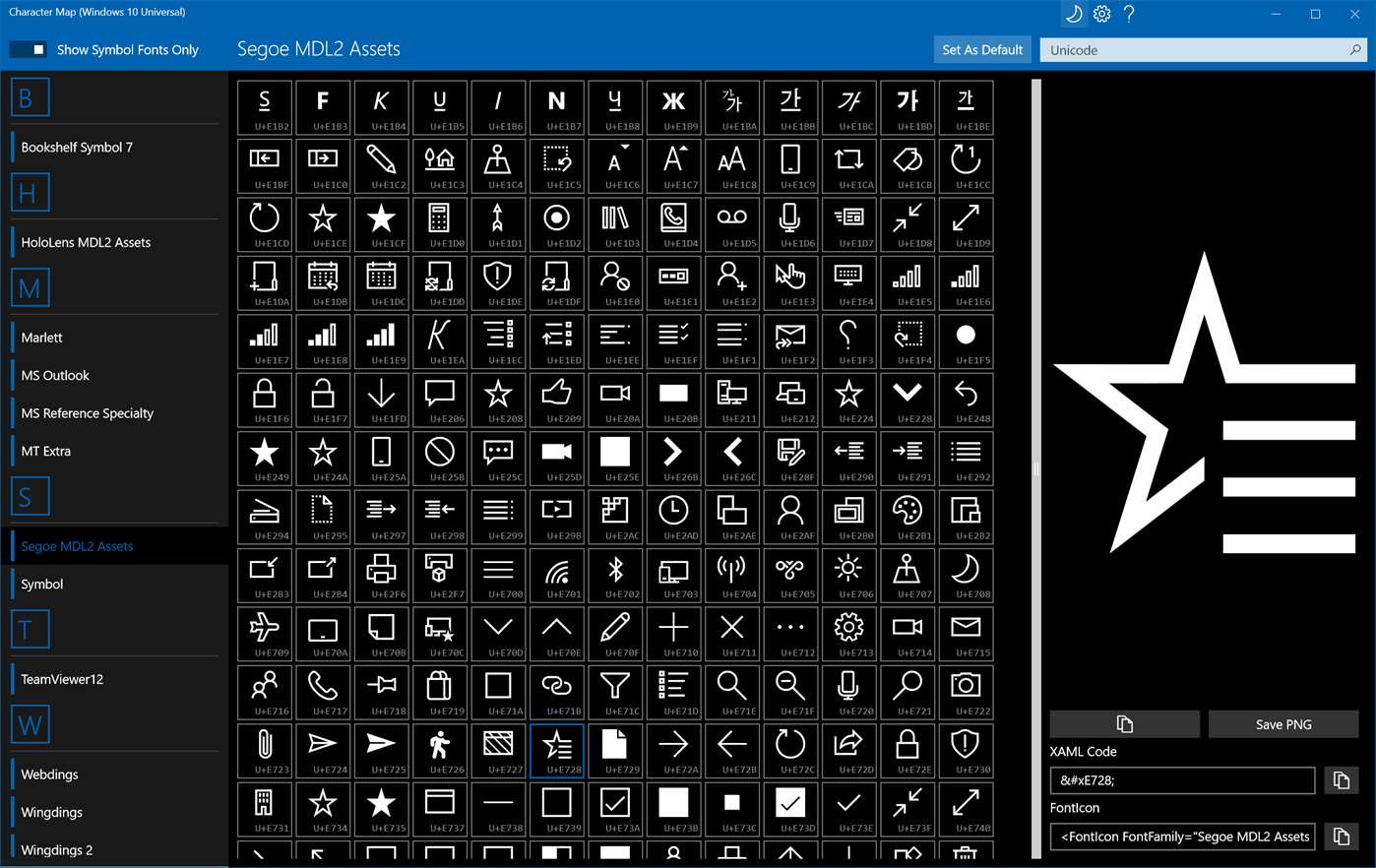Select the MT Extra font

[x=45, y=452]
